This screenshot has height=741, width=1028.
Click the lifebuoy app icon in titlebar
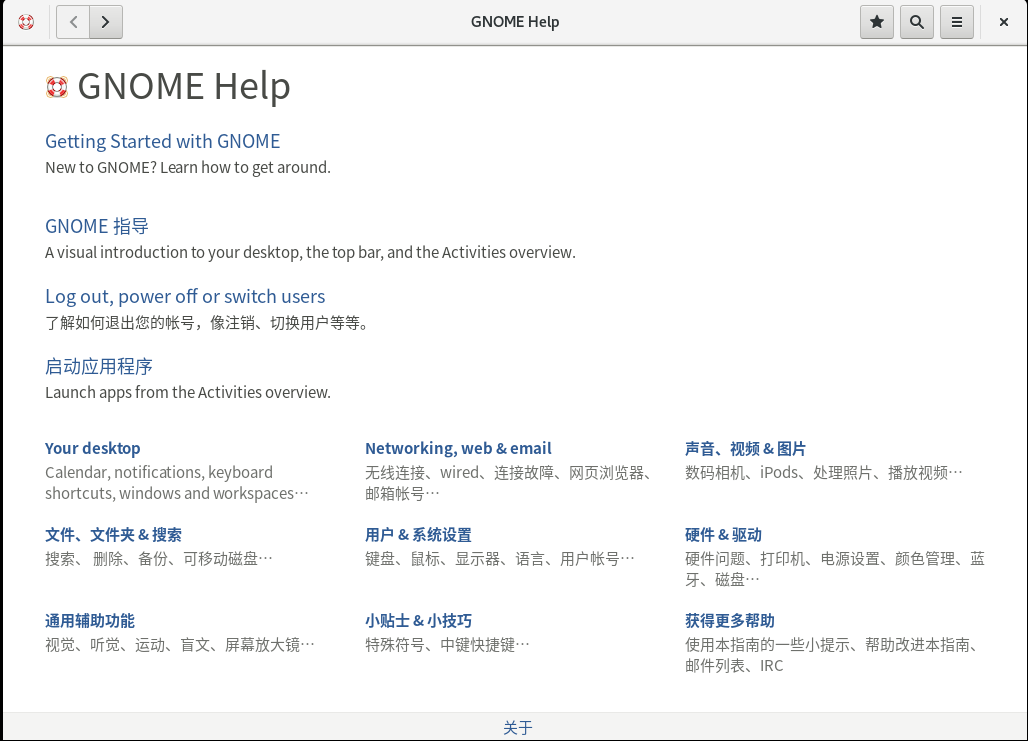(x=26, y=22)
